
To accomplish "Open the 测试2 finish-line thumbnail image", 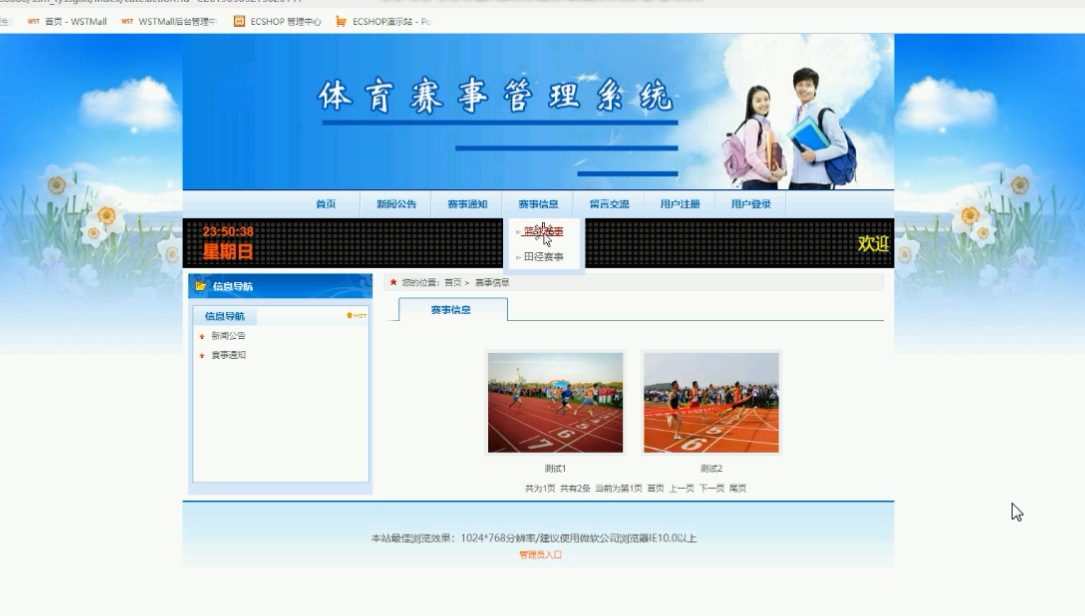I will pyautogui.click(x=711, y=403).
